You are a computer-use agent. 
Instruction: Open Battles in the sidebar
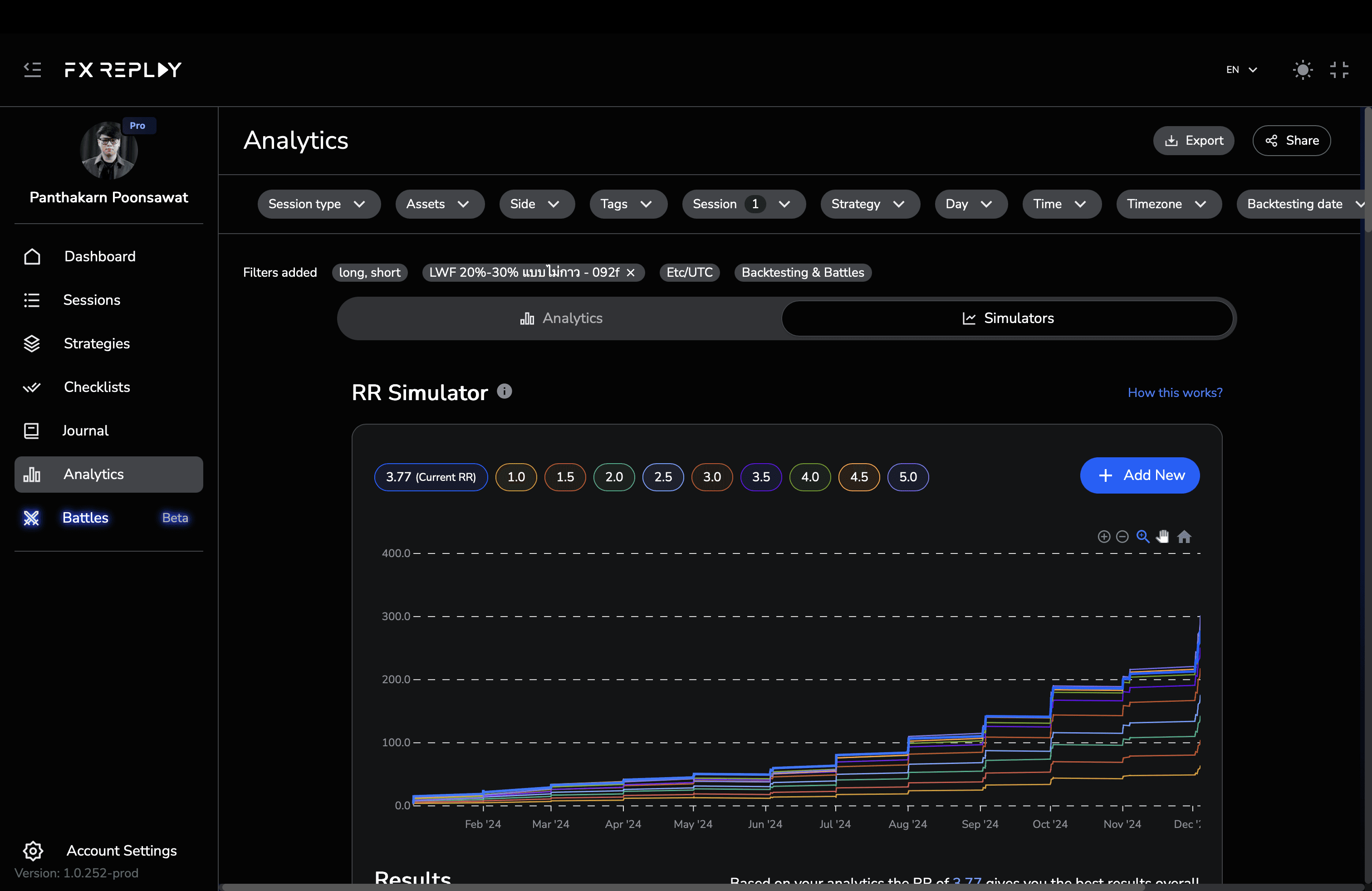pos(85,518)
